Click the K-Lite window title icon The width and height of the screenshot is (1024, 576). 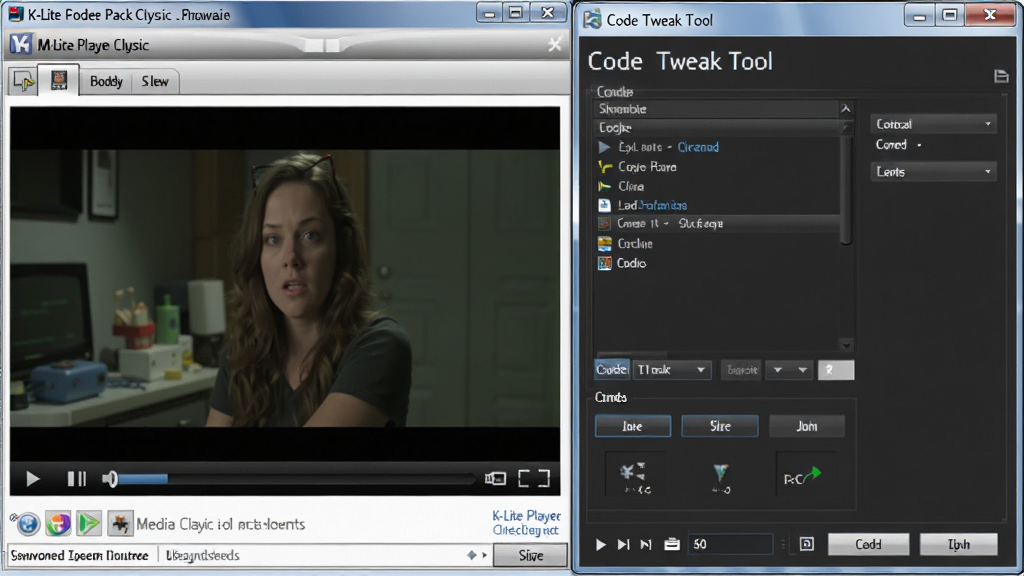(16, 14)
